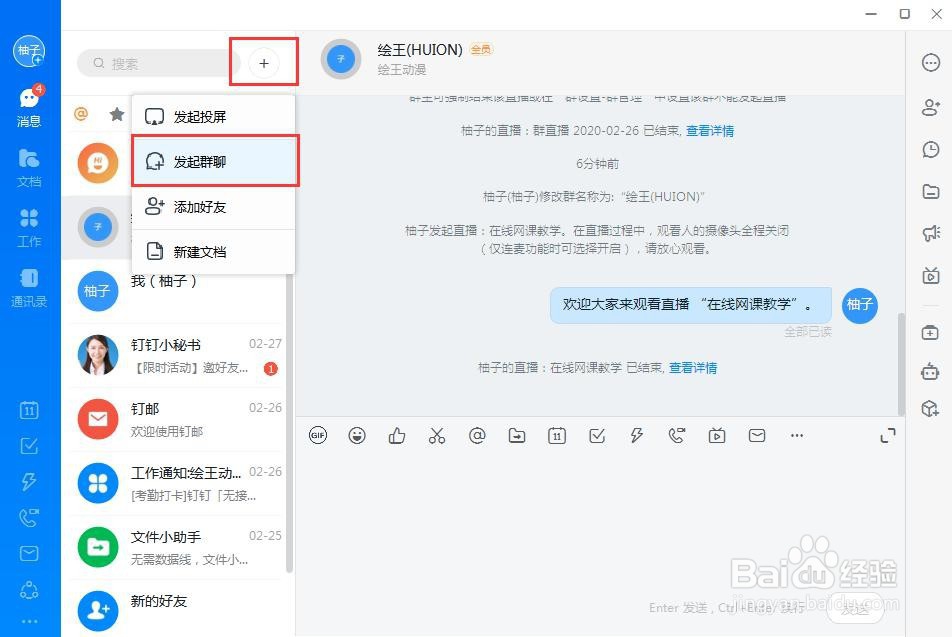The width and height of the screenshot is (952, 637).
Task: Select 发起投屏 from the dropdown menu
Action: [213, 117]
